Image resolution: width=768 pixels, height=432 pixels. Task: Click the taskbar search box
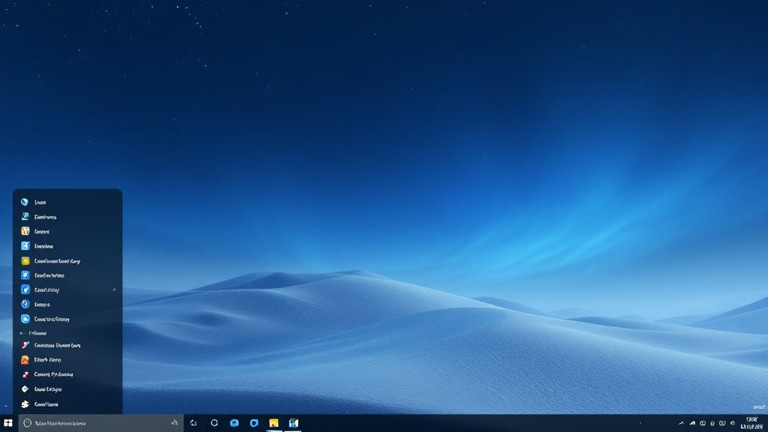101,423
